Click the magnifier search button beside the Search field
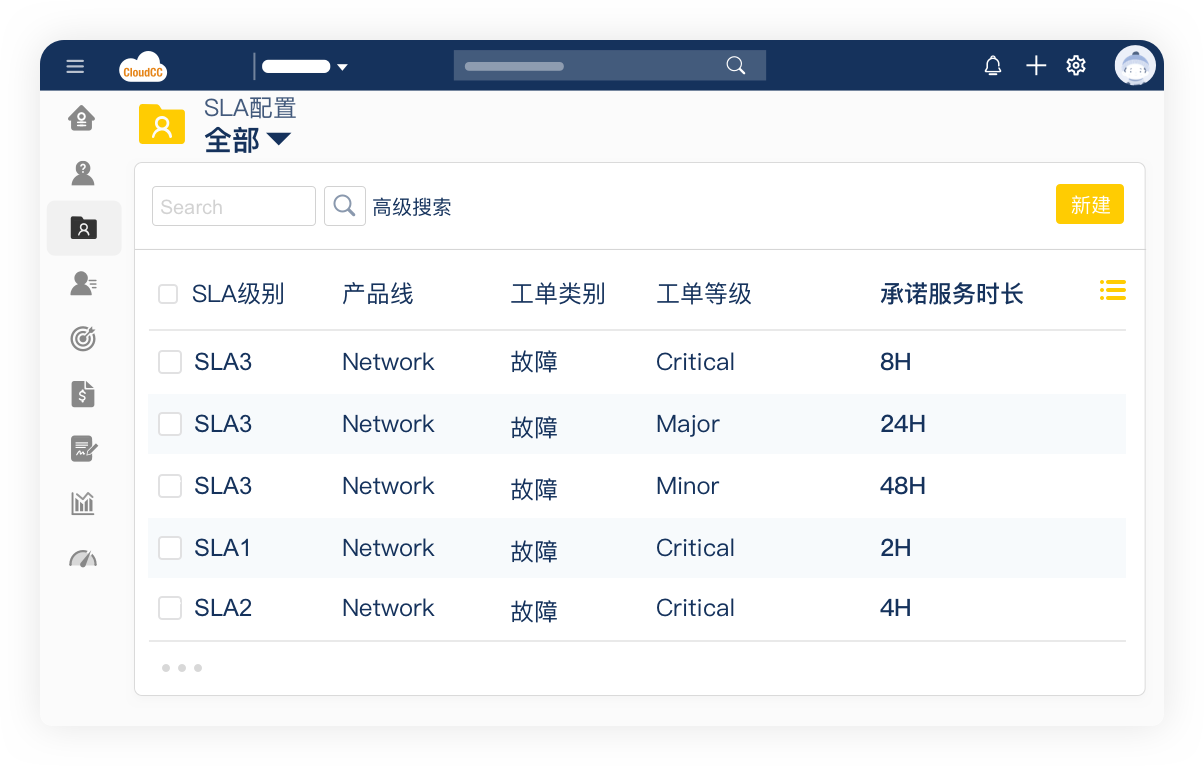The height and width of the screenshot is (766, 1204). point(344,206)
